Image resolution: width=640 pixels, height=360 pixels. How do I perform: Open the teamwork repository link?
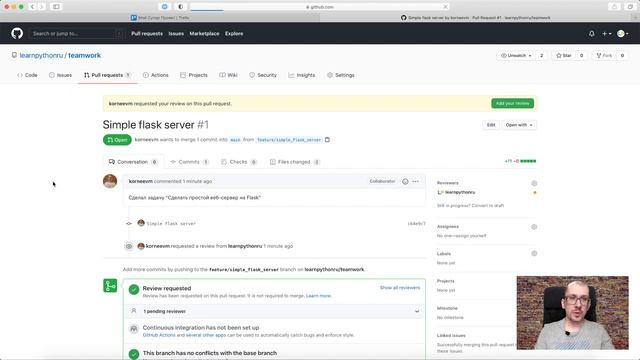click(x=84, y=55)
